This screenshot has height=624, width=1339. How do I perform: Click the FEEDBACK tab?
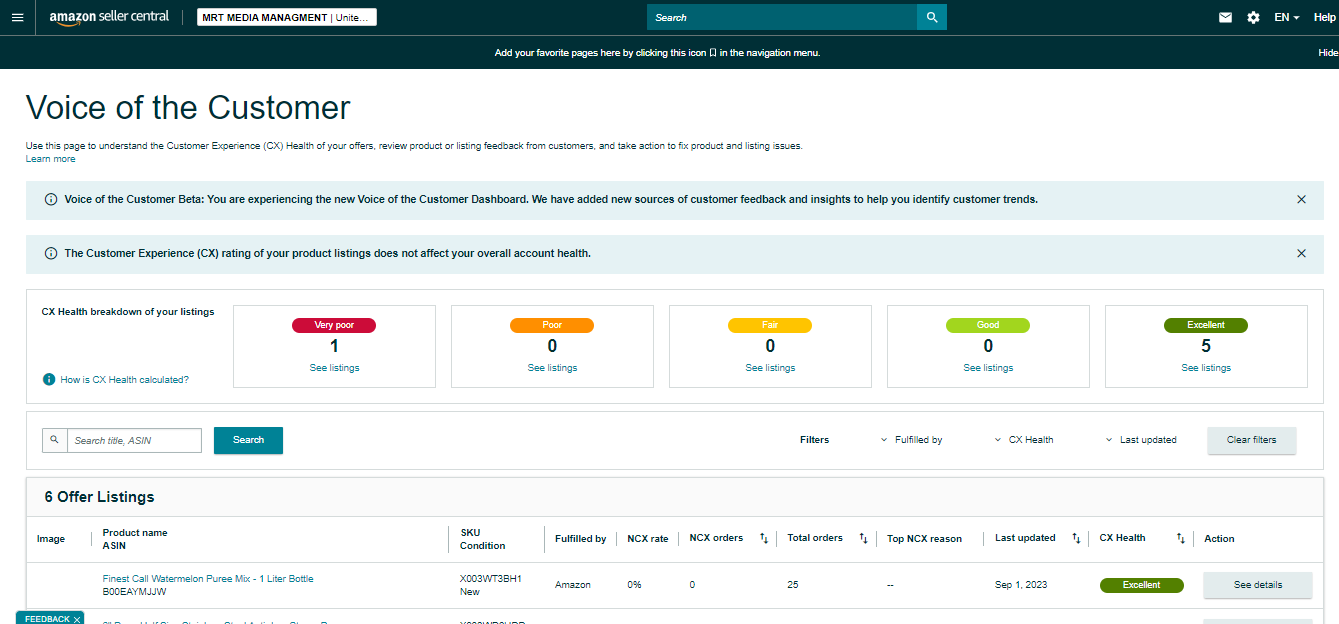pos(47,619)
